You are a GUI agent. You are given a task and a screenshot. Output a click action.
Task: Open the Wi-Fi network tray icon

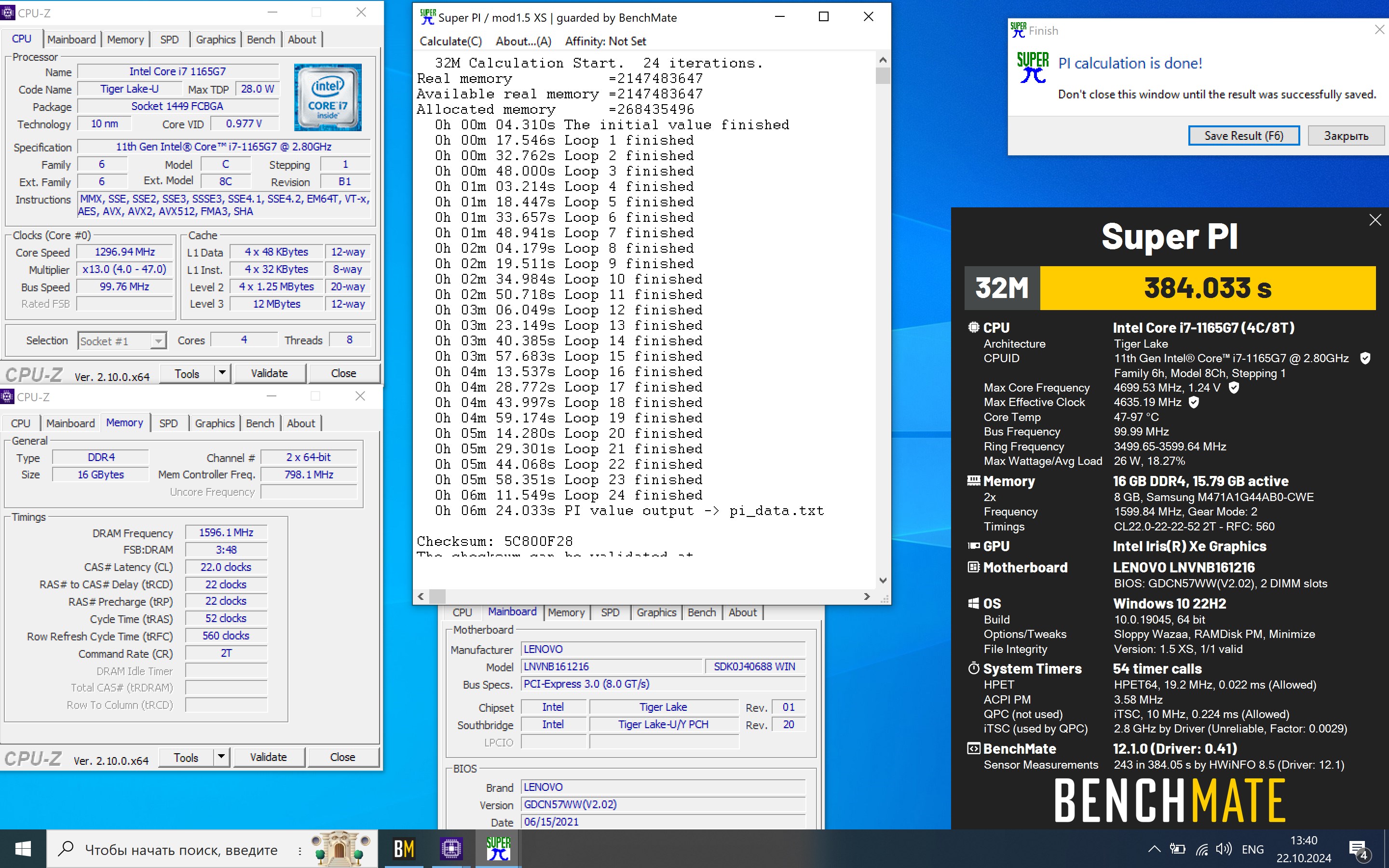tap(1202, 849)
